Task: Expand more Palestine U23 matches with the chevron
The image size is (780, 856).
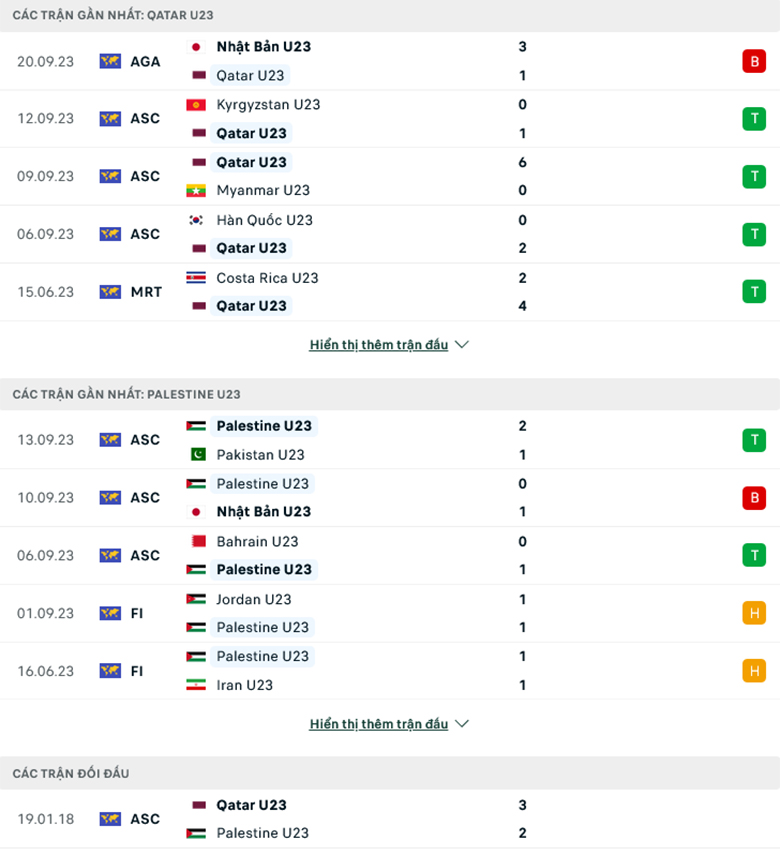Action: (x=461, y=724)
